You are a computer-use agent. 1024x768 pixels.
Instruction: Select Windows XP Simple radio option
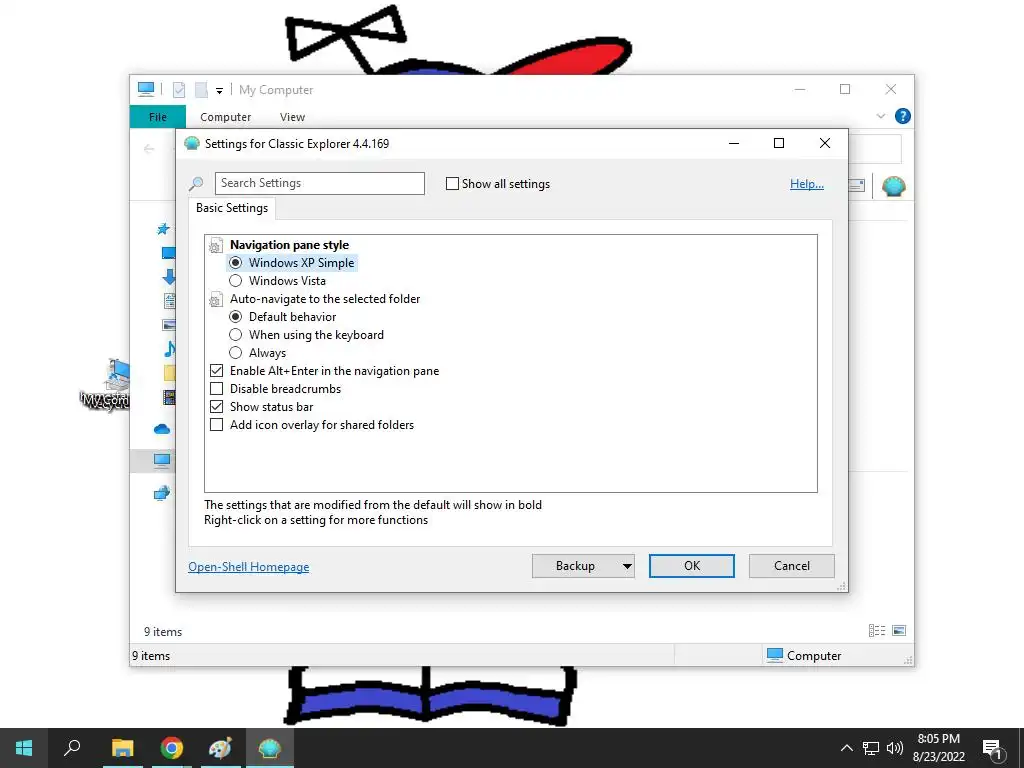[x=236, y=263]
